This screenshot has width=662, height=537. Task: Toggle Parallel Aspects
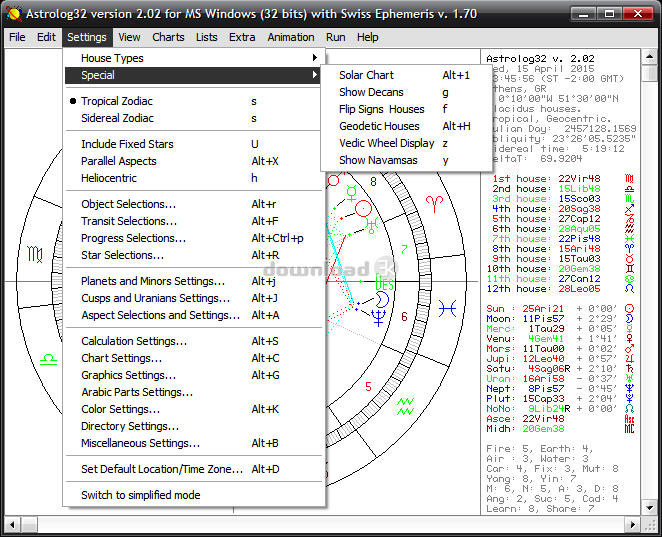pos(193,161)
